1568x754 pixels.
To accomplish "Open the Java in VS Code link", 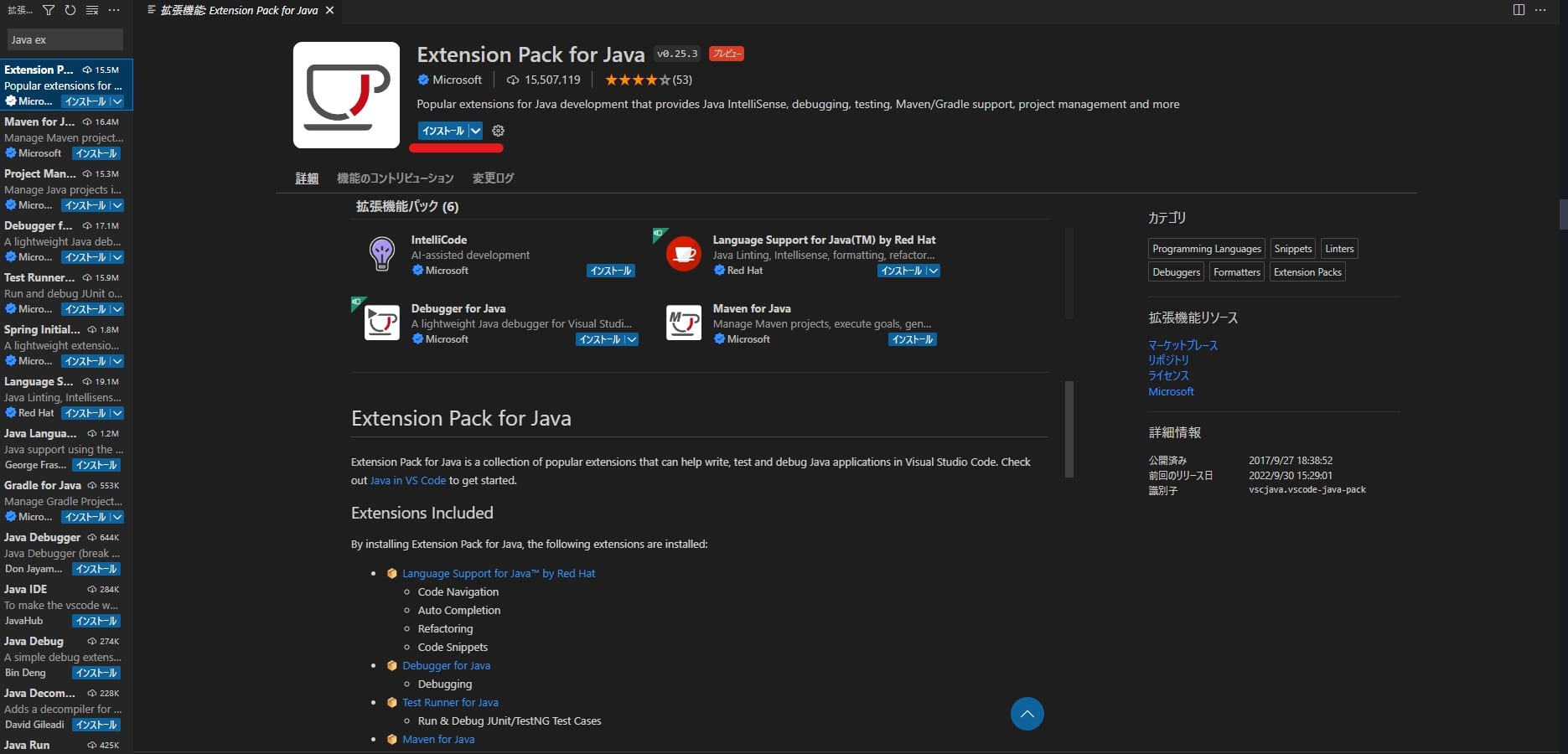I will pos(408,480).
